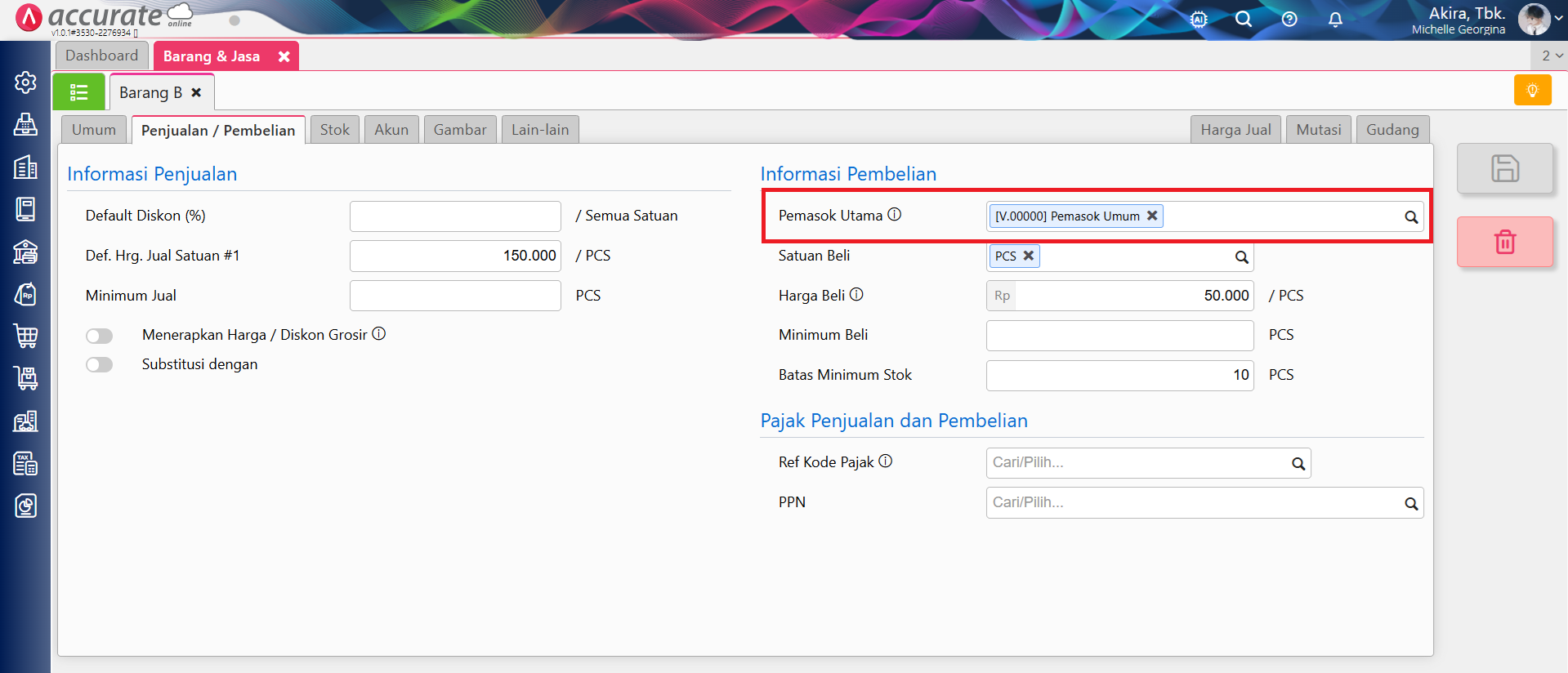Open the Ref Kode Pajak lookup dropdown
The width and height of the screenshot is (1568, 673).
1147,463
